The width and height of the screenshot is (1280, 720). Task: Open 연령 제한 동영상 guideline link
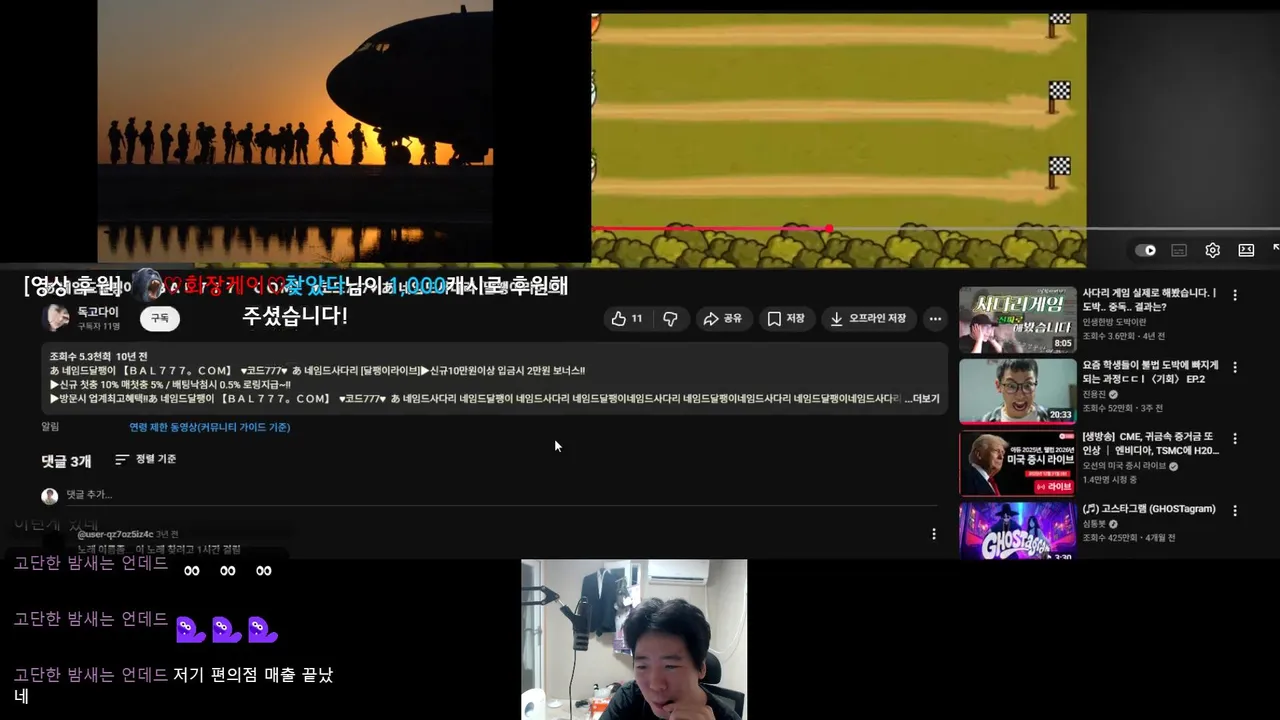209,427
